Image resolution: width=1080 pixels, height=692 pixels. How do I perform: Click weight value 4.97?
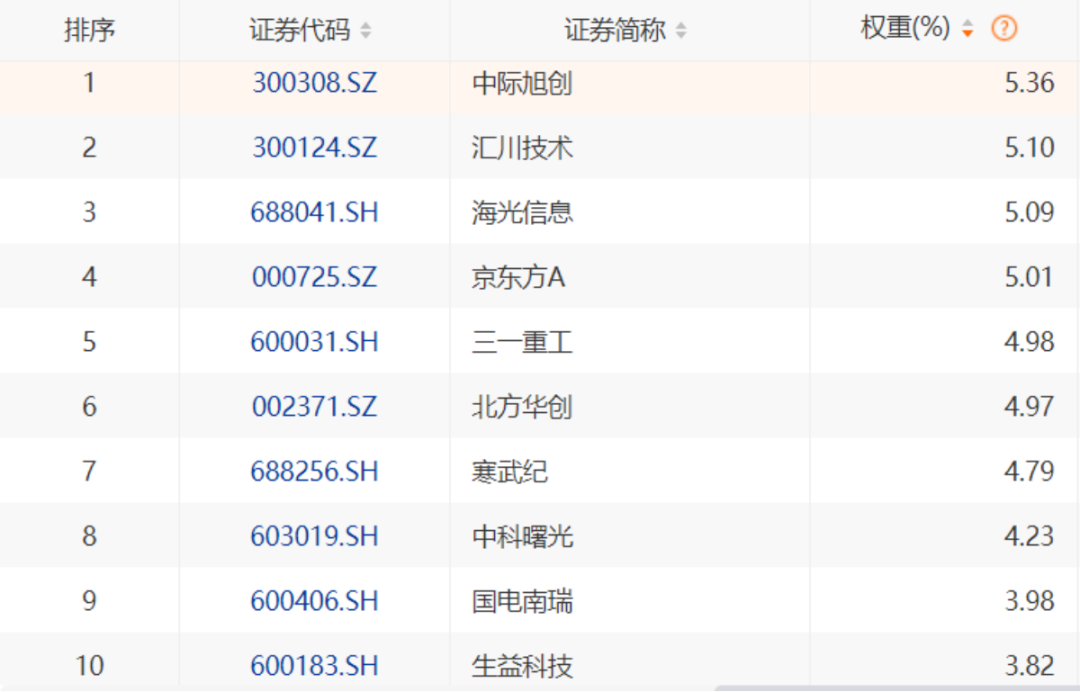tap(1030, 407)
